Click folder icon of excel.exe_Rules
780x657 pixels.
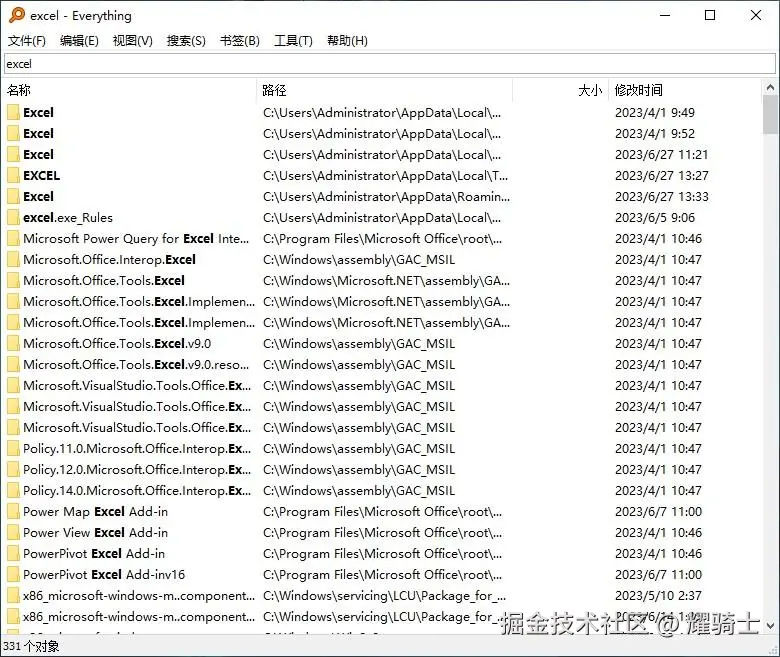pos(13,217)
